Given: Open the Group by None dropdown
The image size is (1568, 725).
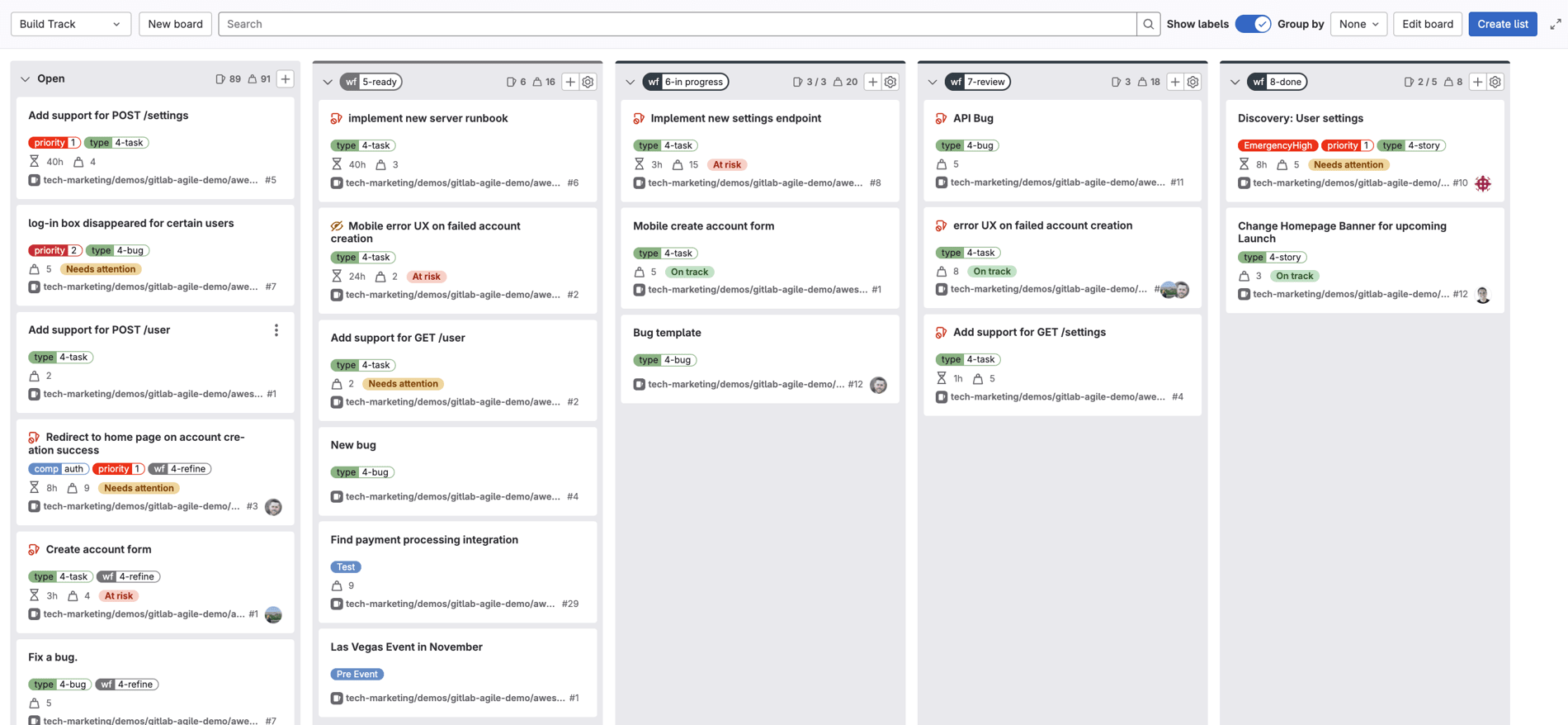Looking at the screenshot, I should point(1358,24).
